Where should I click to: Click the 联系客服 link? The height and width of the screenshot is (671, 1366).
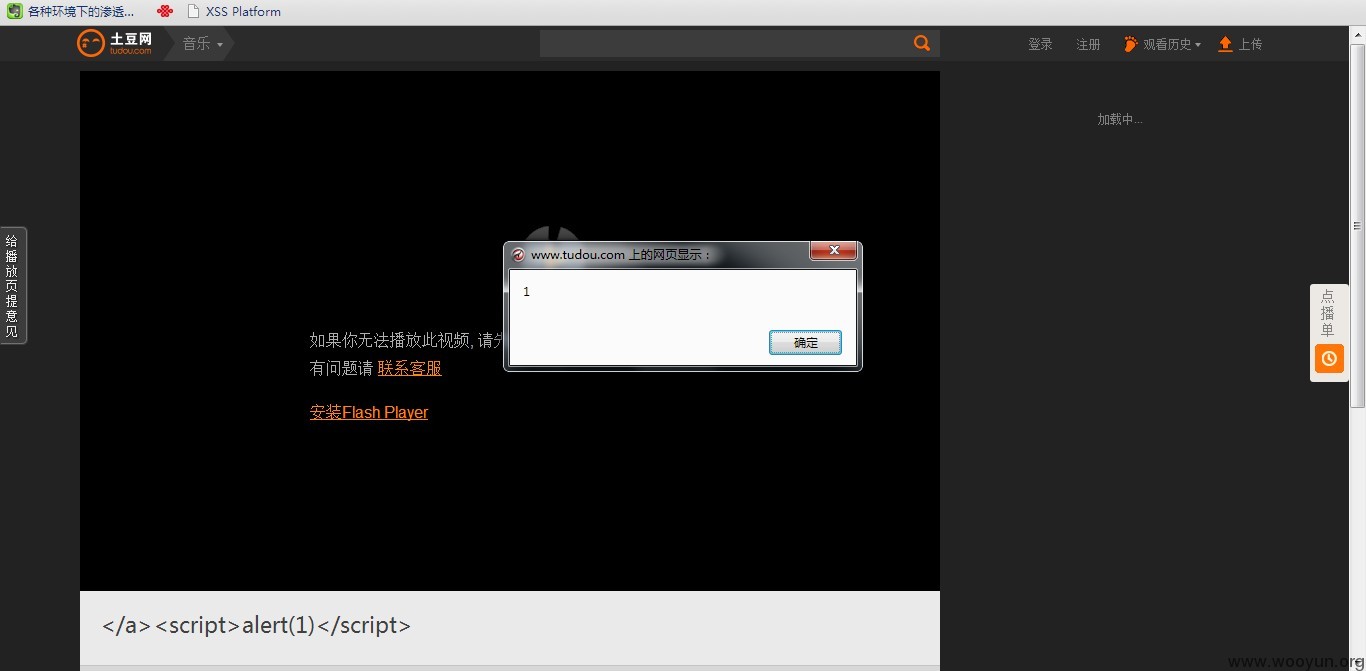pos(409,368)
